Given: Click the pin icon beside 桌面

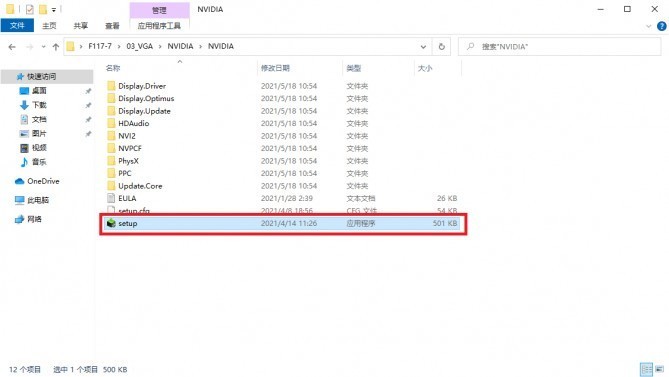Looking at the screenshot, I should [x=88, y=91].
